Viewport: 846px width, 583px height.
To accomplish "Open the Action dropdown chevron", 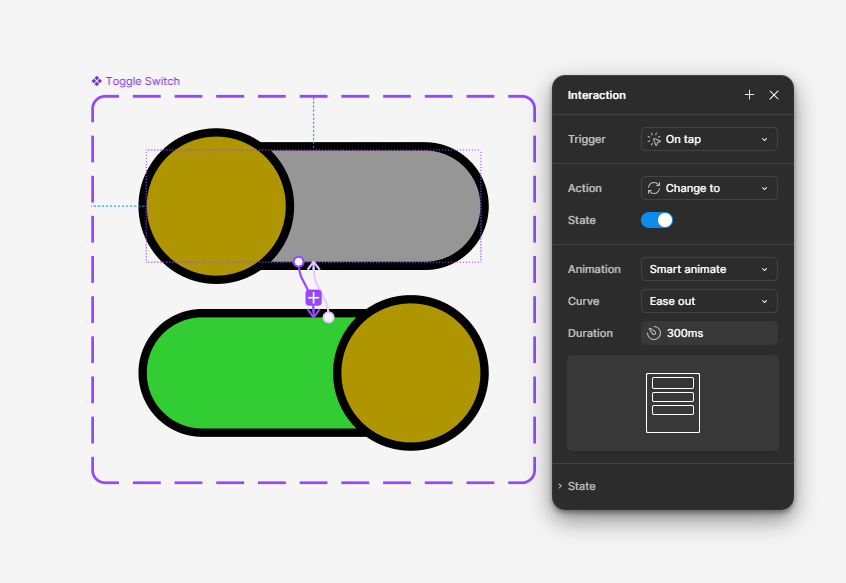I will (x=764, y=188).
